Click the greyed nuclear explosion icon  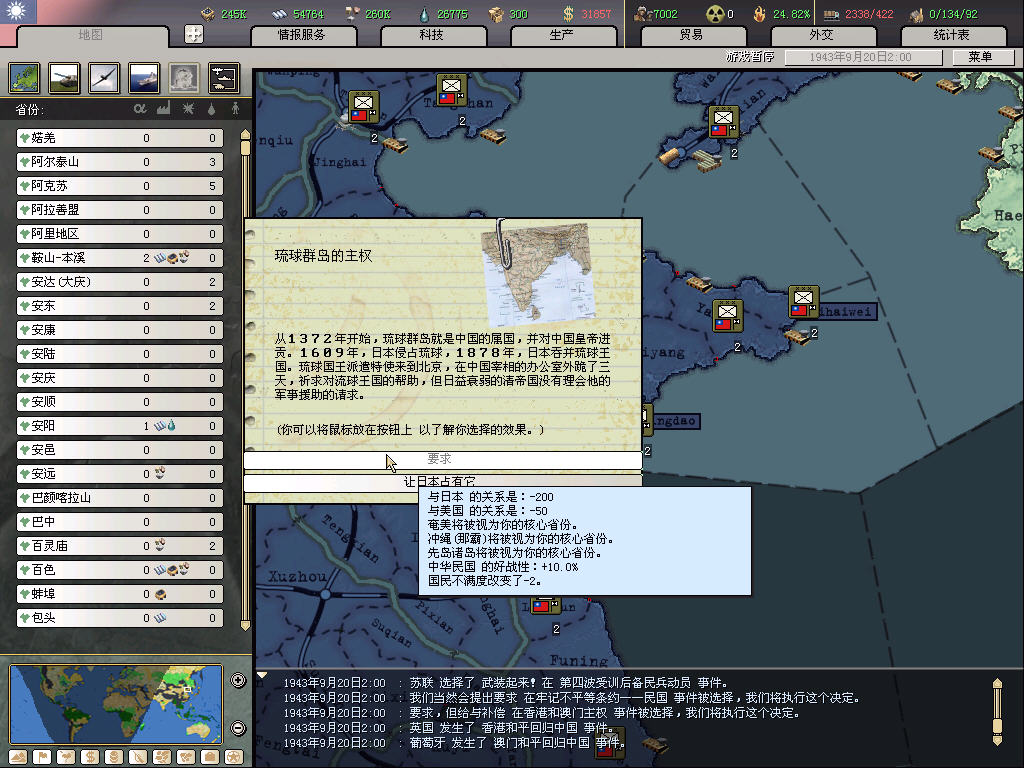click(184, 78)
